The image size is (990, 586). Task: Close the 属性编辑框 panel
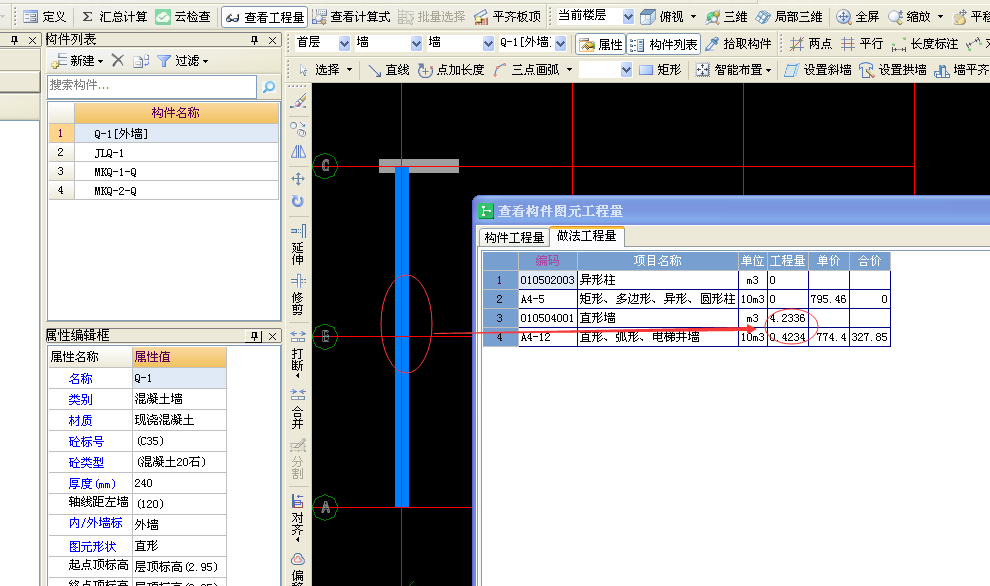272,336
